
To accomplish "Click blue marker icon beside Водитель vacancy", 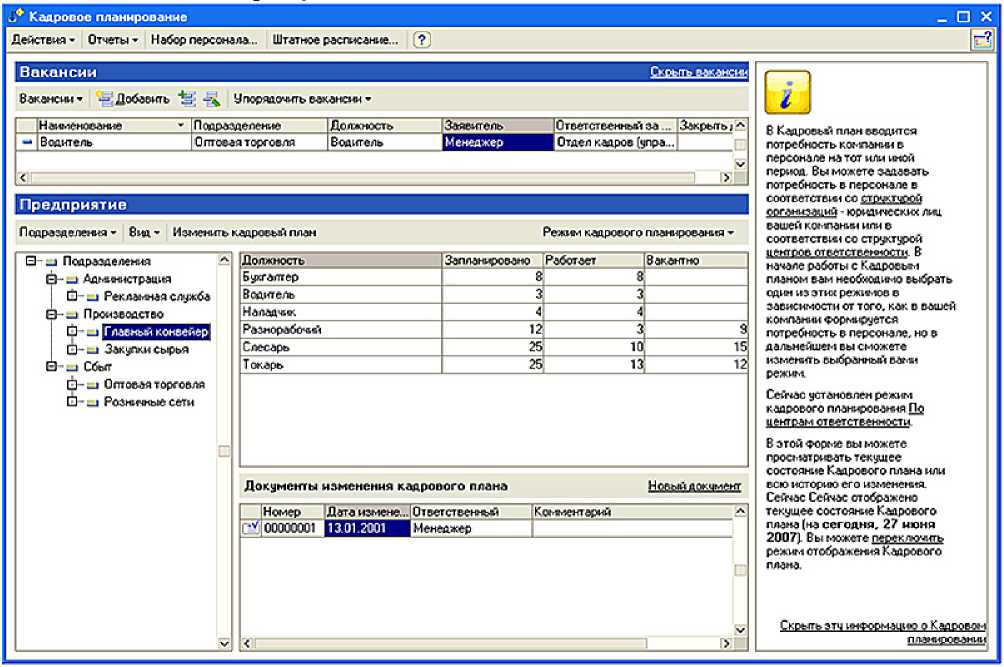I will pos(26,143).
